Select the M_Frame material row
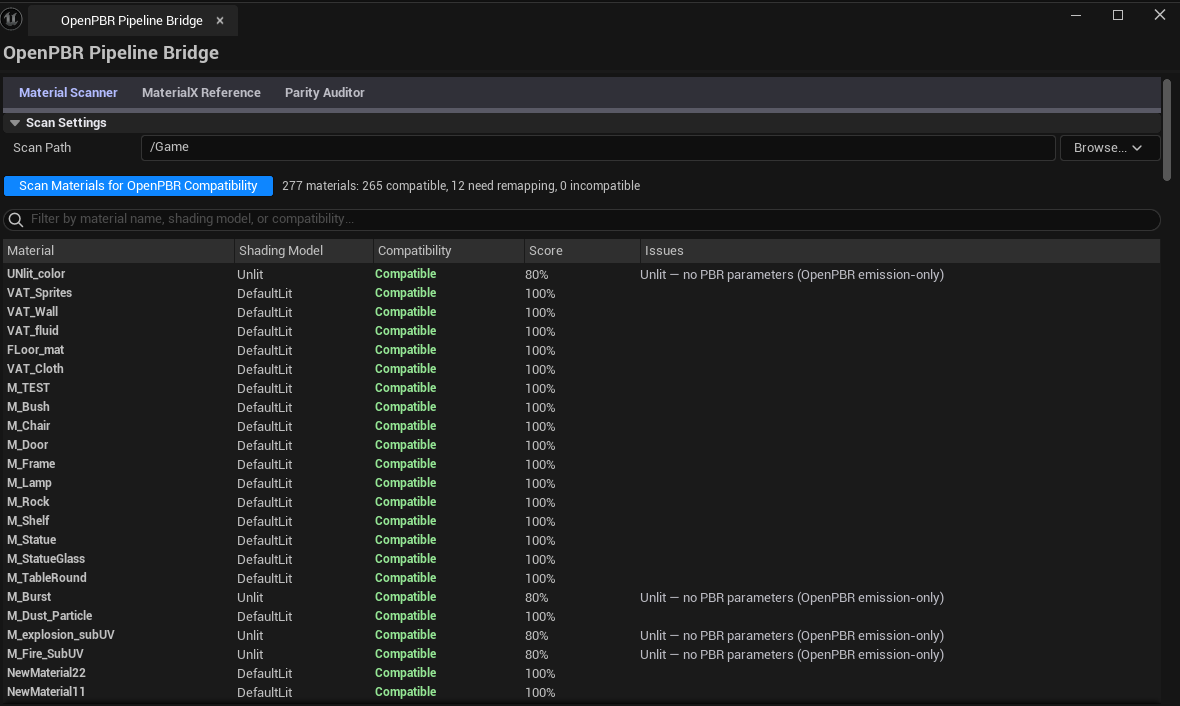 coord(582,464)
